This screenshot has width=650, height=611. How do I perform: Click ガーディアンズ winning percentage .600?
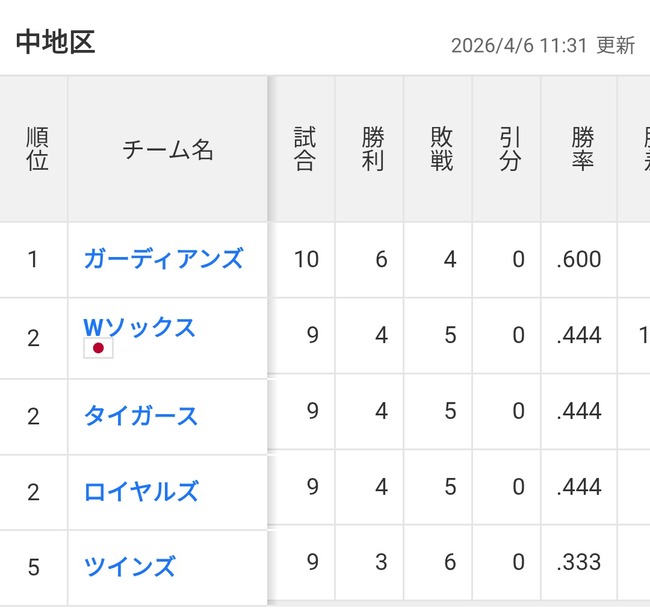(x=578, y=260)
